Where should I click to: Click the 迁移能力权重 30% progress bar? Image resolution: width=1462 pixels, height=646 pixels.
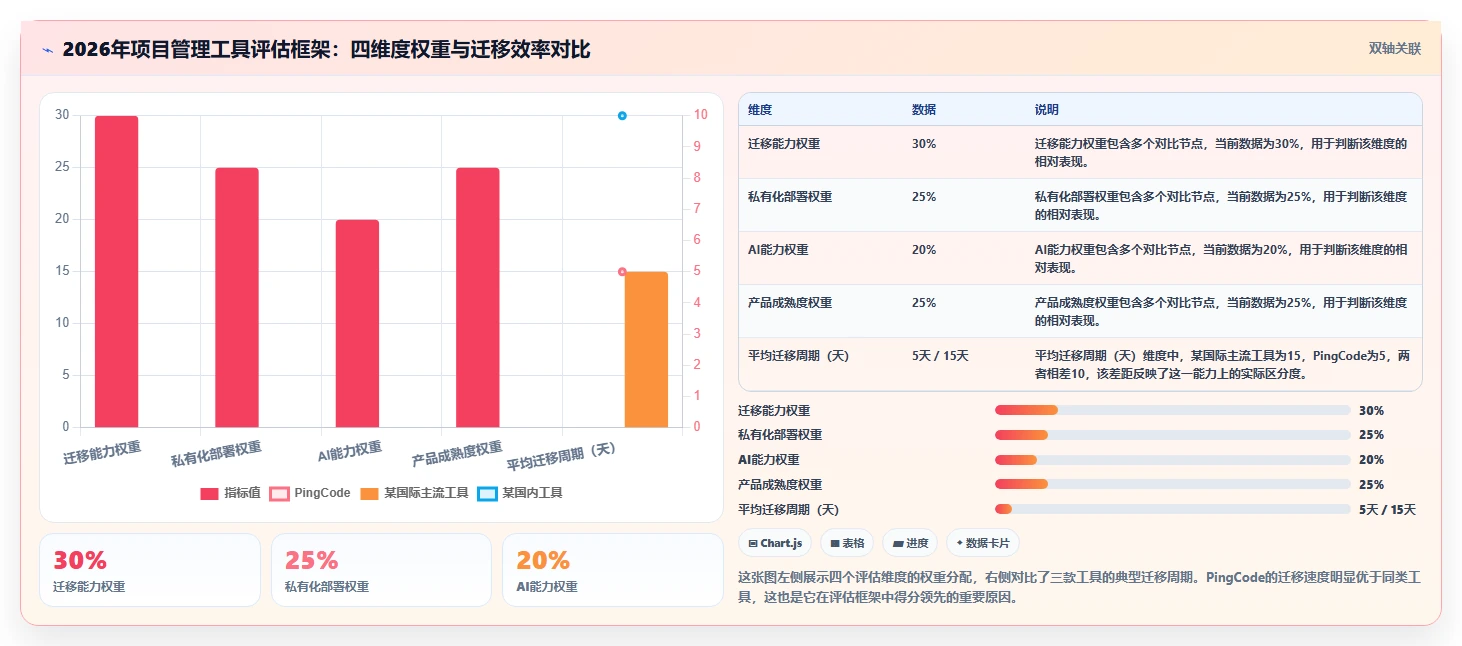pos(1172,410)
